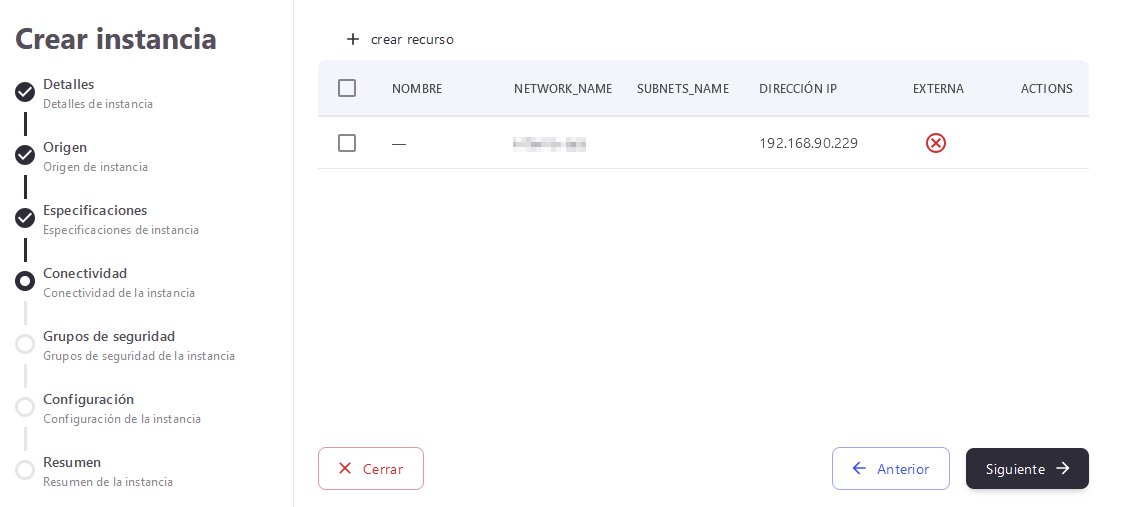Click the Origen step checkmark icon

pyautogui.click(x=25, y=155)
